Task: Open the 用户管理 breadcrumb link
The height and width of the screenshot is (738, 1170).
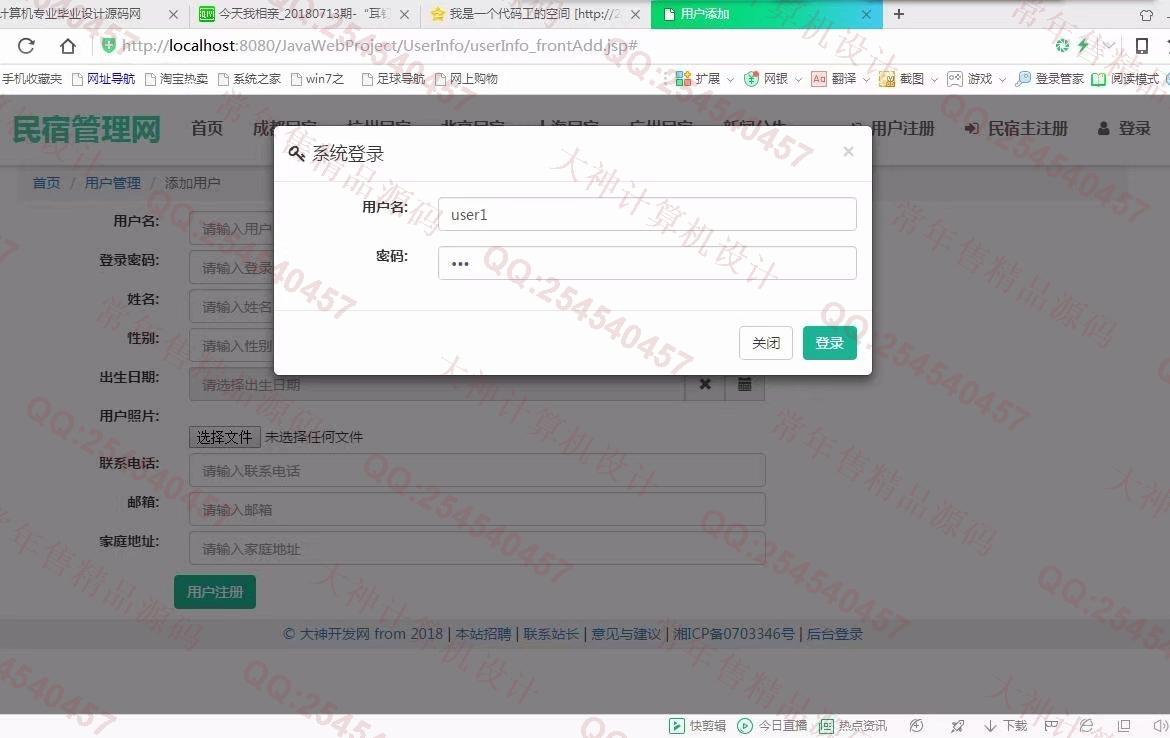Action: pyautogui.click(x=113, y=183)
